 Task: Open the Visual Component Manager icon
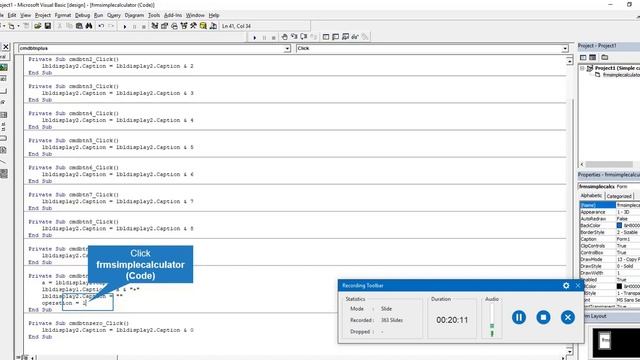coord(213,26)
